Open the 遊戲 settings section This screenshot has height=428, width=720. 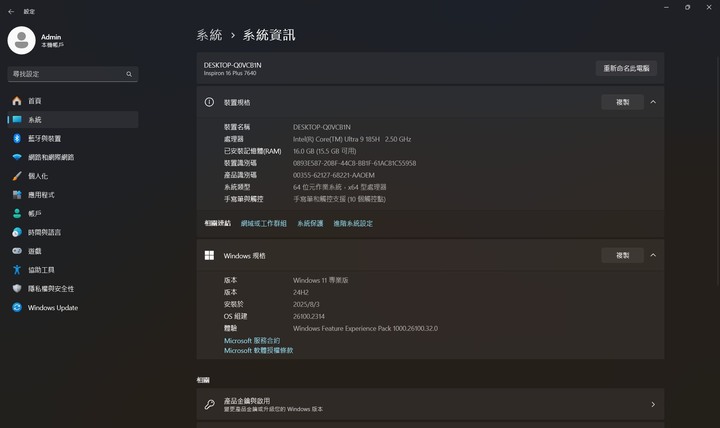(73, 251)
